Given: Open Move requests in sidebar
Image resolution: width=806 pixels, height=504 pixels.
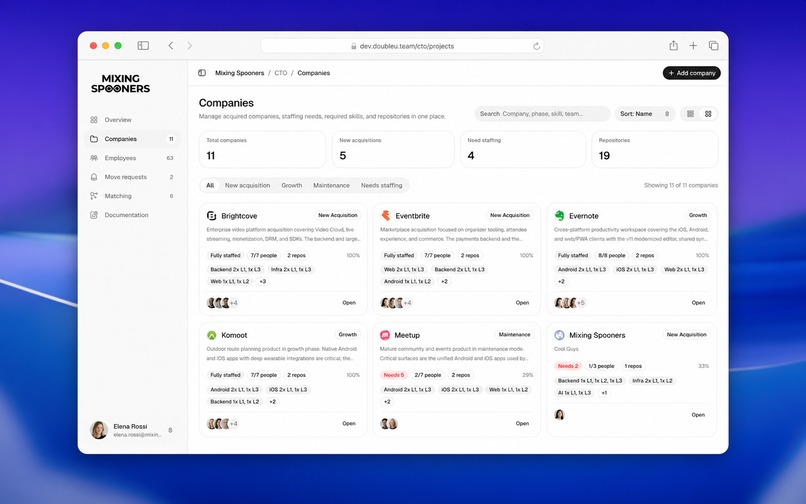Looking at the screenshot, I should point(132,177).
